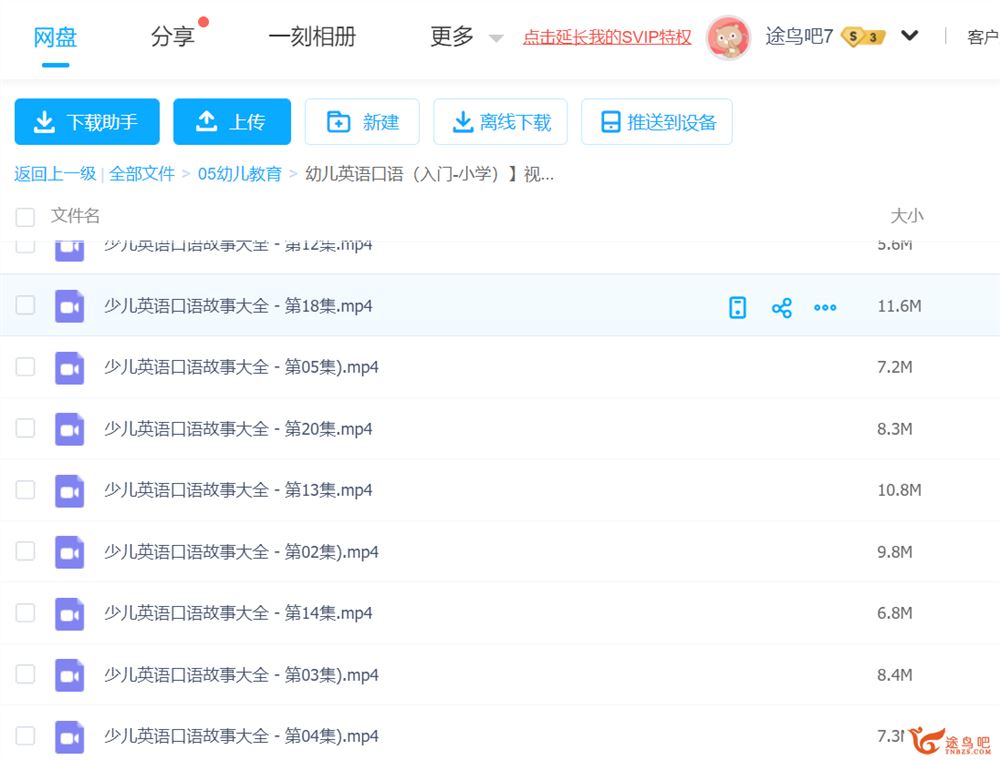
Task: Click the video icon of 第04集).mp4
Action: pos(70,737)
